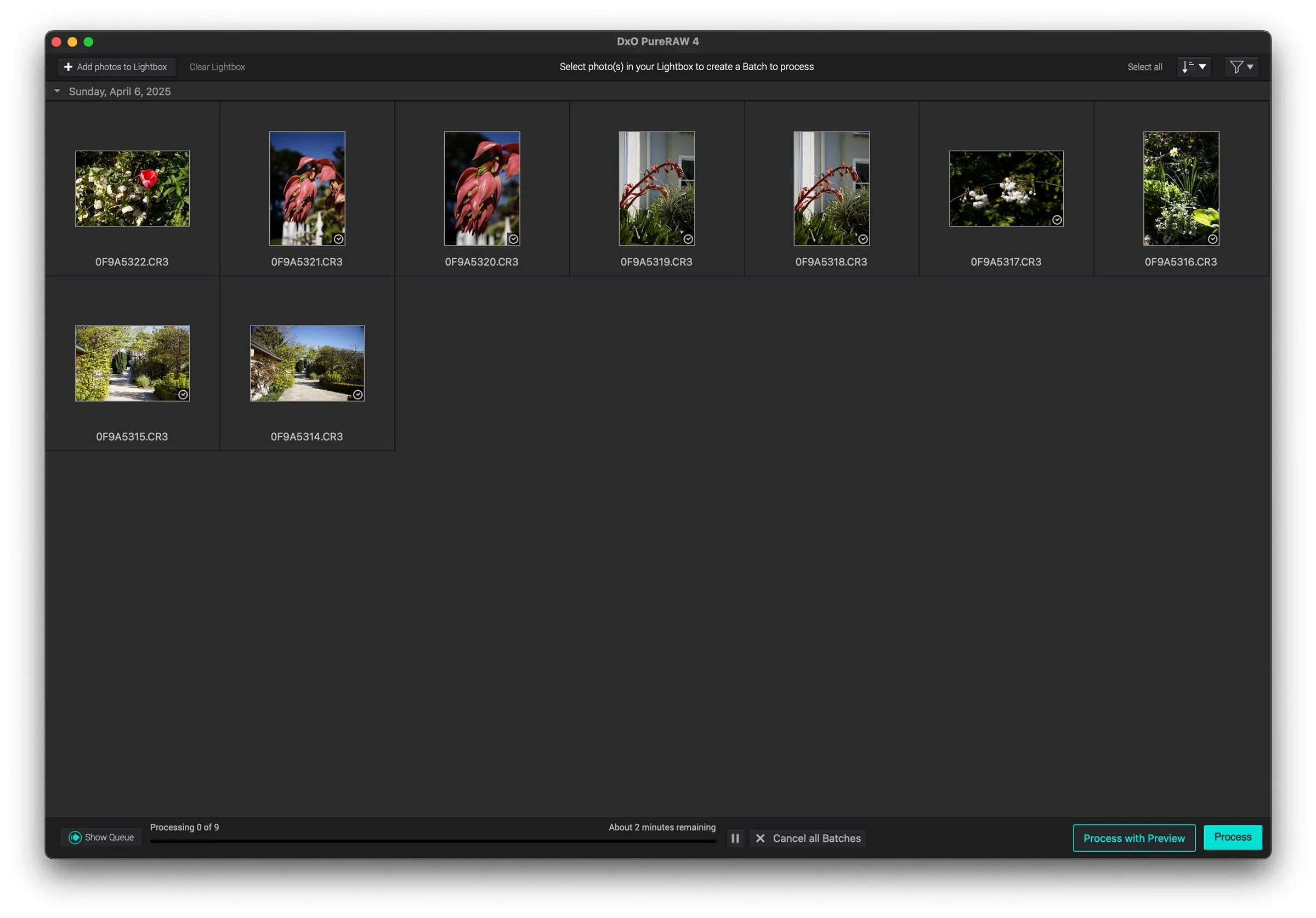1316x918 pixels.
Task: Collapse the Sunday, April 6, 2025 group
Action: (58, 91)
